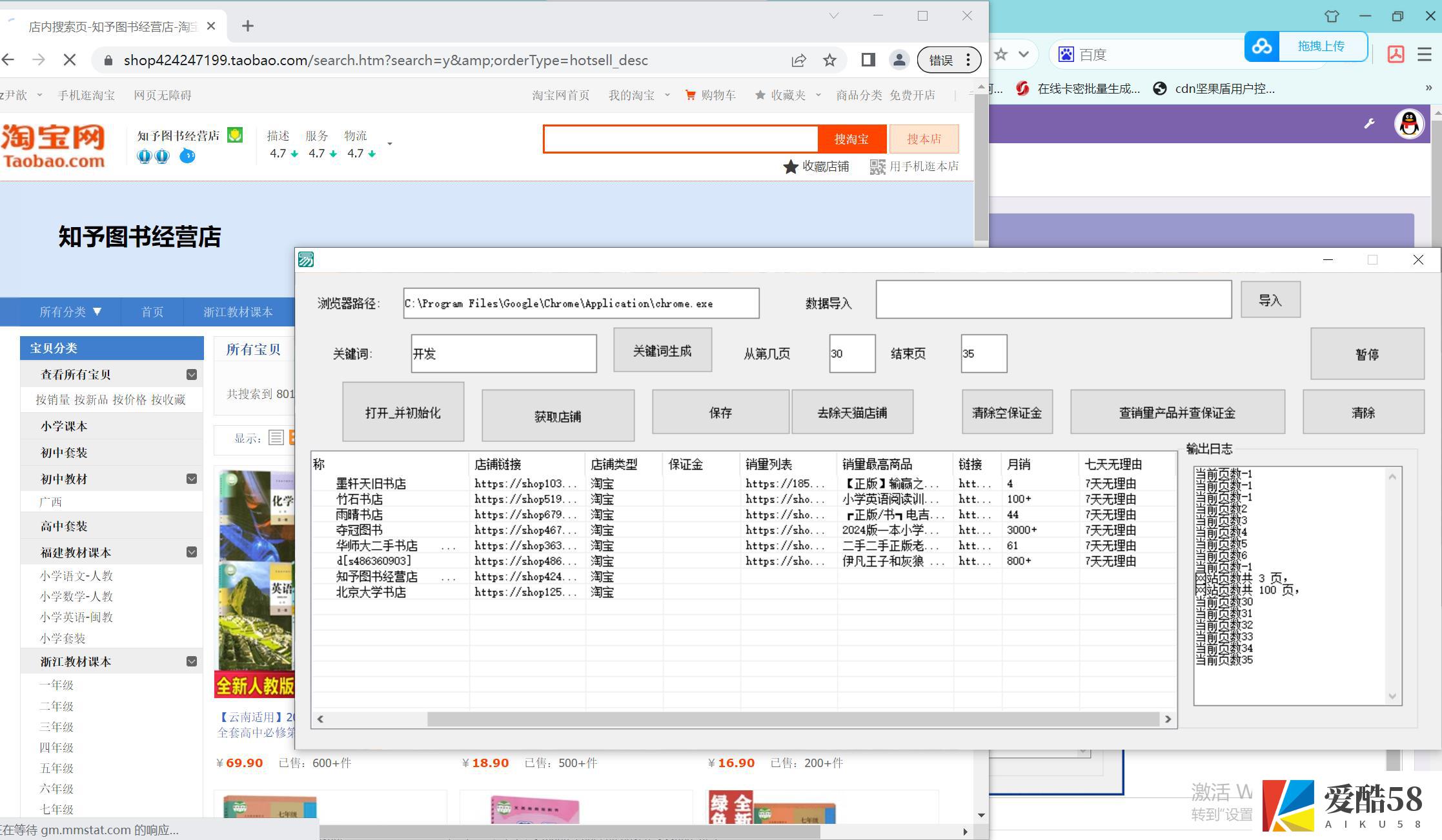The width and height of the screenshot is (1442, 840).
Task: Click 免费开店 menu link
Action: 912,95
